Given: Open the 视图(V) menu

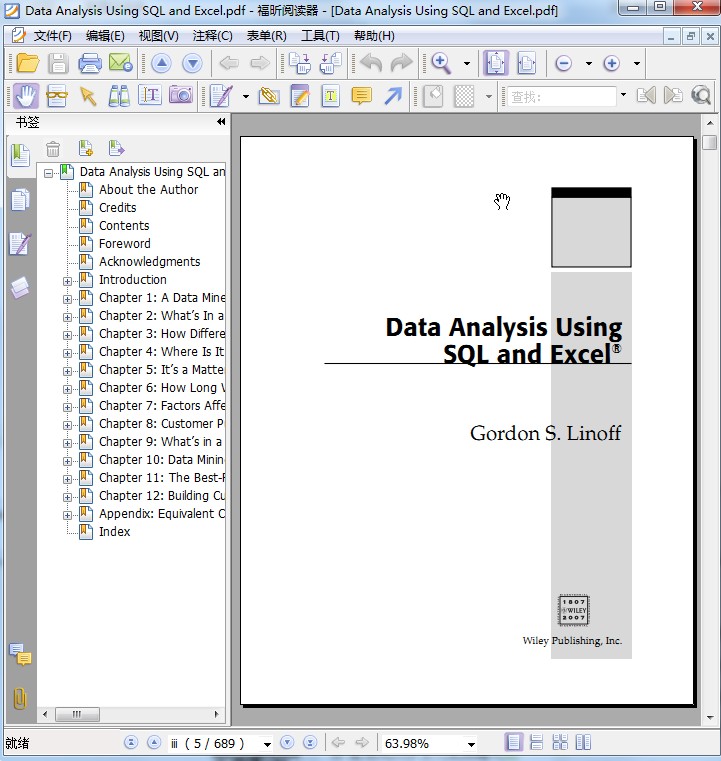Looking at the screenshot, I should (158, 36).
